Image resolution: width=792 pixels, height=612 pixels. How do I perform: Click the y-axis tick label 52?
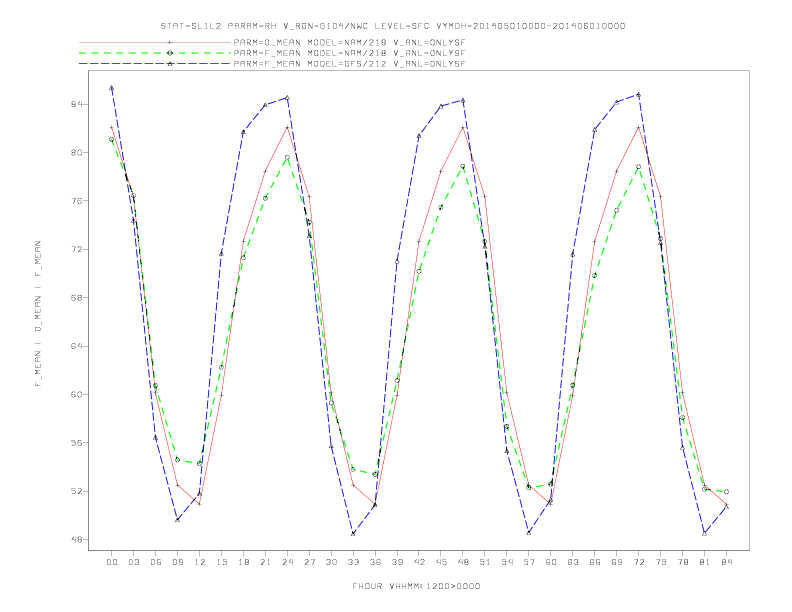[x=76, y=491]
